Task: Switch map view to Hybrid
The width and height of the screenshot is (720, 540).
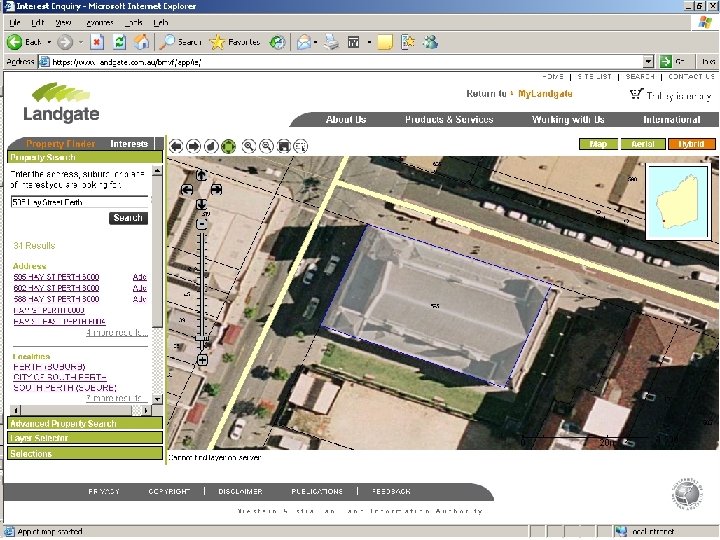Action: 691,144
